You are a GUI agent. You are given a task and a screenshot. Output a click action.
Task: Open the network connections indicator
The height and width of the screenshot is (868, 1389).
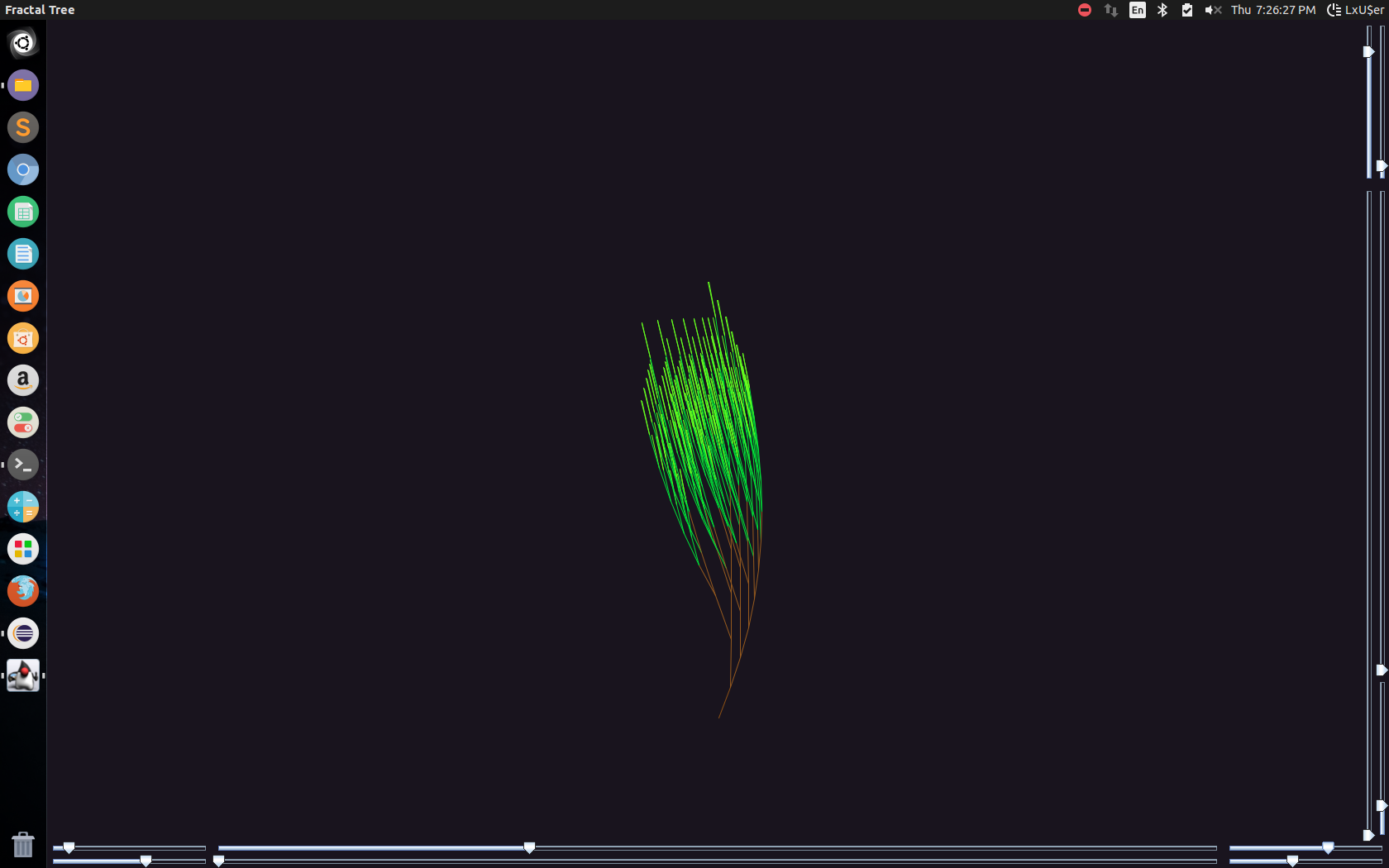pos(1111,10)
